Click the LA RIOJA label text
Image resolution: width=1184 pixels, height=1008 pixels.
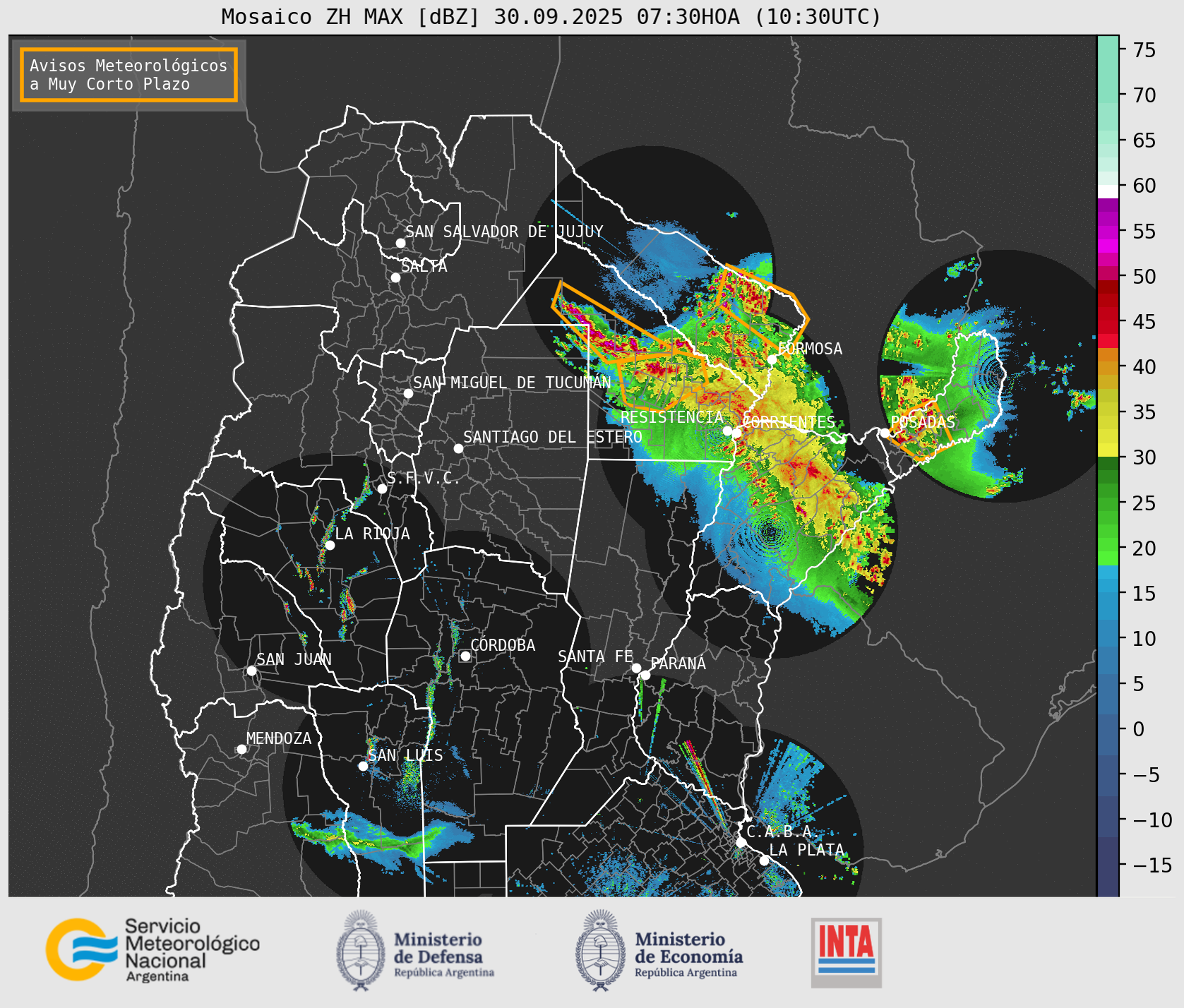[x=372, y=534]
